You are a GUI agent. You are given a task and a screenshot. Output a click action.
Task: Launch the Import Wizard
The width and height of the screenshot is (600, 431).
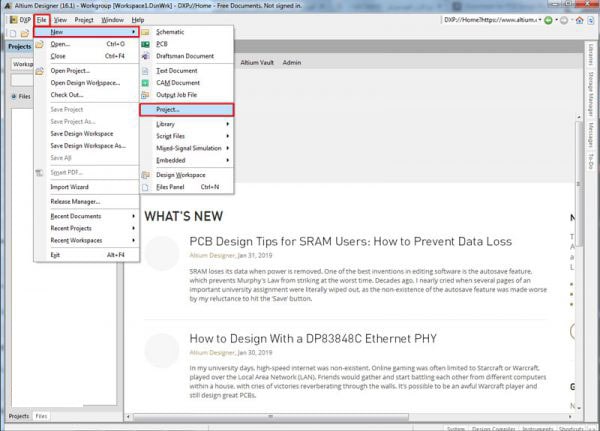coord(87,187)
